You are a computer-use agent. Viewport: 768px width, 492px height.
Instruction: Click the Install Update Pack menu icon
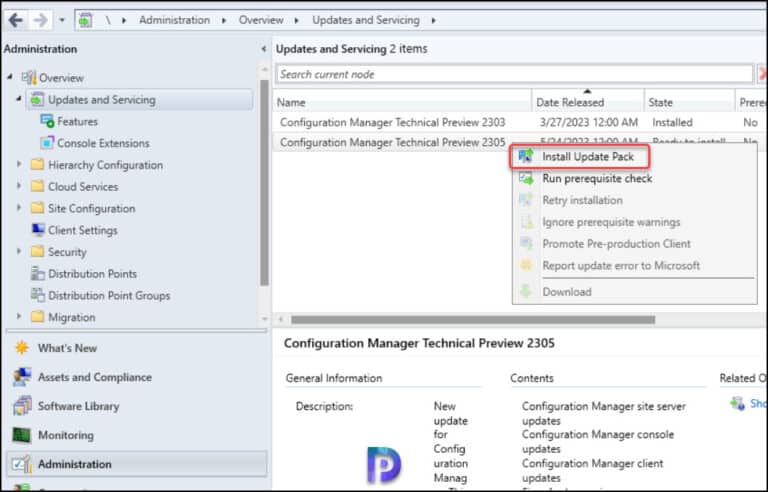point(526,156)
